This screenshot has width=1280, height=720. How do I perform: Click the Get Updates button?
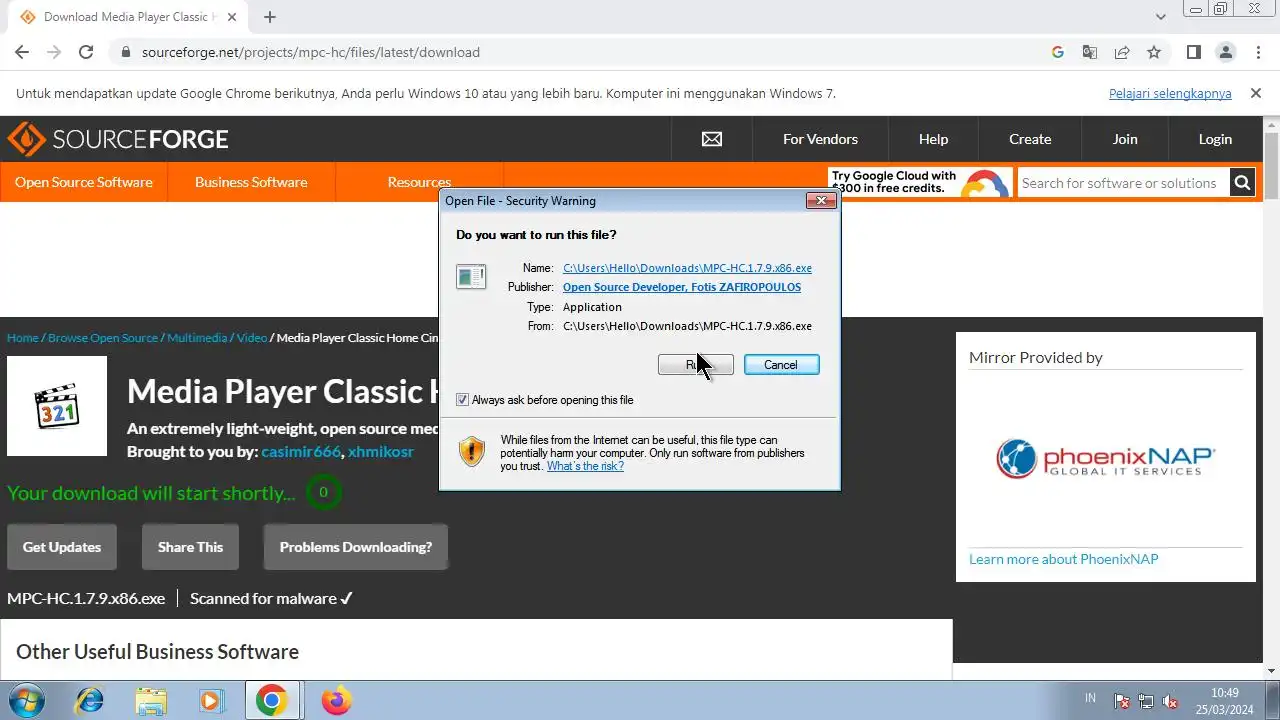point(62,547)
